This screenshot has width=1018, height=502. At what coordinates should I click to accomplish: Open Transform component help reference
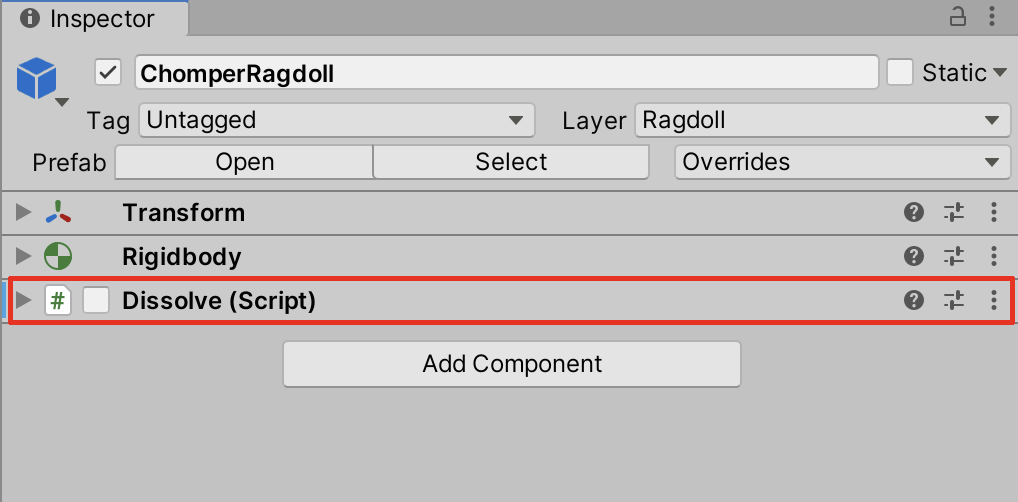pyautogui.click(x=913, y=212)
